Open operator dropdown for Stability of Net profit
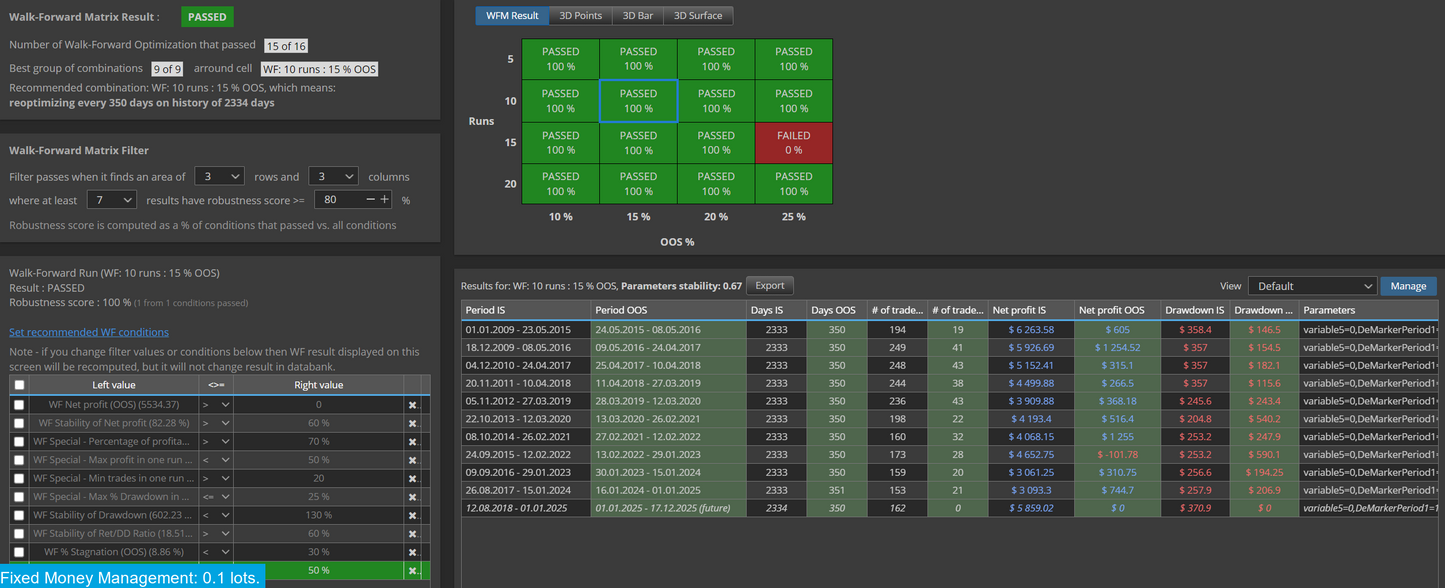Viewport: 1445px width, 588px height. [x=216, y=423]
